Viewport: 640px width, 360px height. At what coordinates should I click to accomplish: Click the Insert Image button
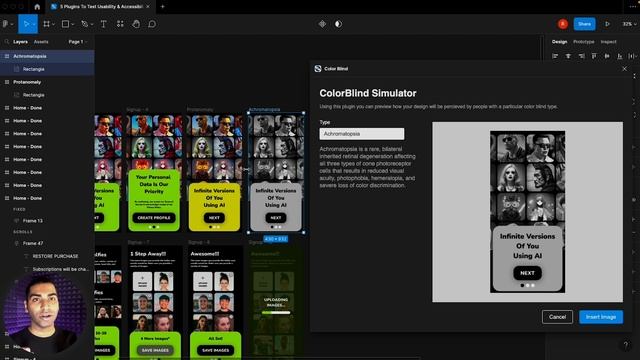click(601, 317)
